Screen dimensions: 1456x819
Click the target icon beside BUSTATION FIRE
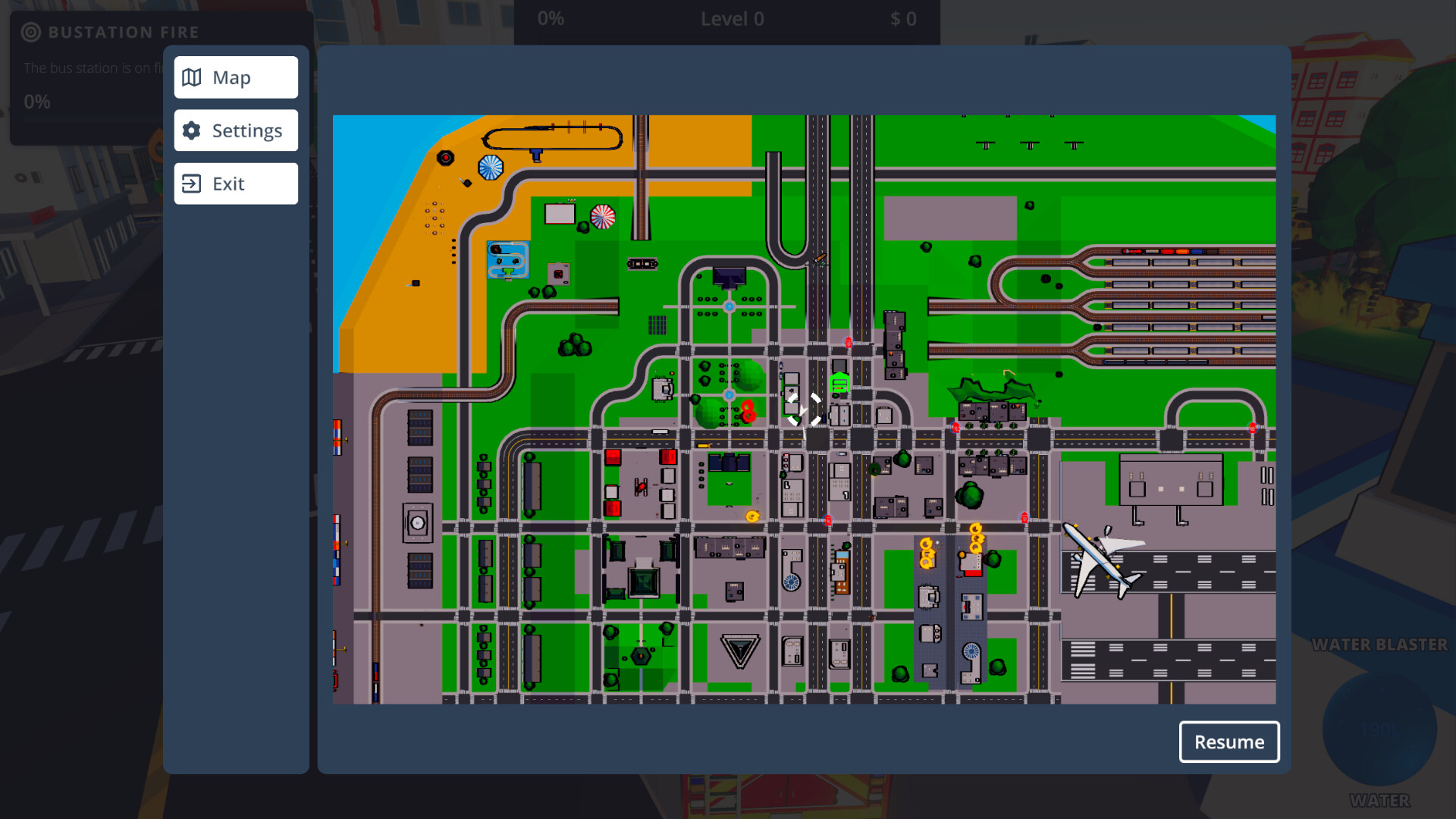[30, 32]
